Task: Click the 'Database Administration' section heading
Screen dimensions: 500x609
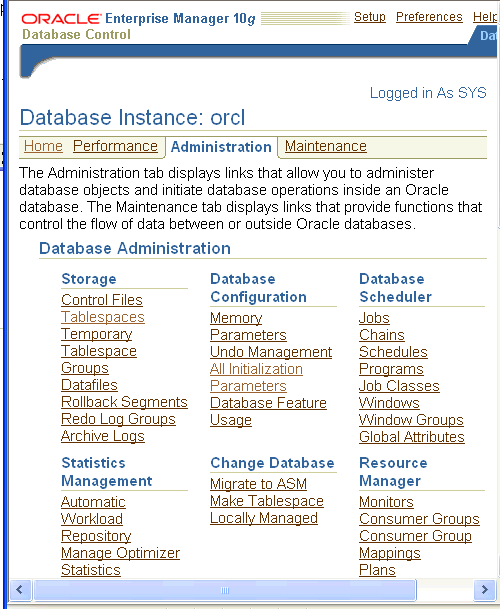Action: pyautogui.click(x=135, y=249)
